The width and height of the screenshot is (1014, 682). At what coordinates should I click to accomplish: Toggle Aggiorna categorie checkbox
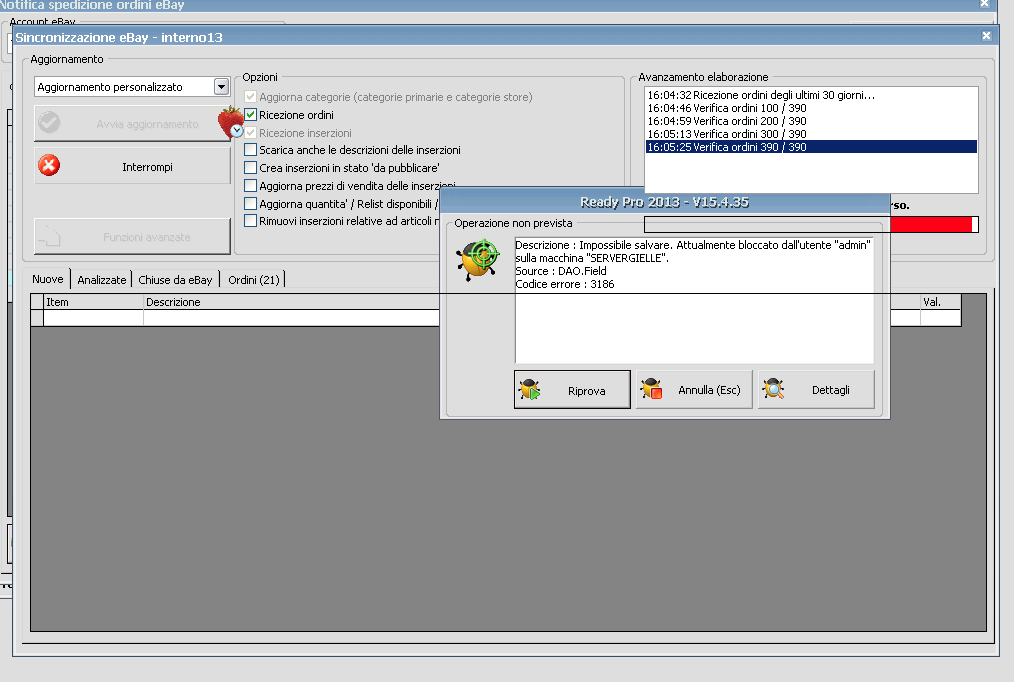[x=250, y=96]
